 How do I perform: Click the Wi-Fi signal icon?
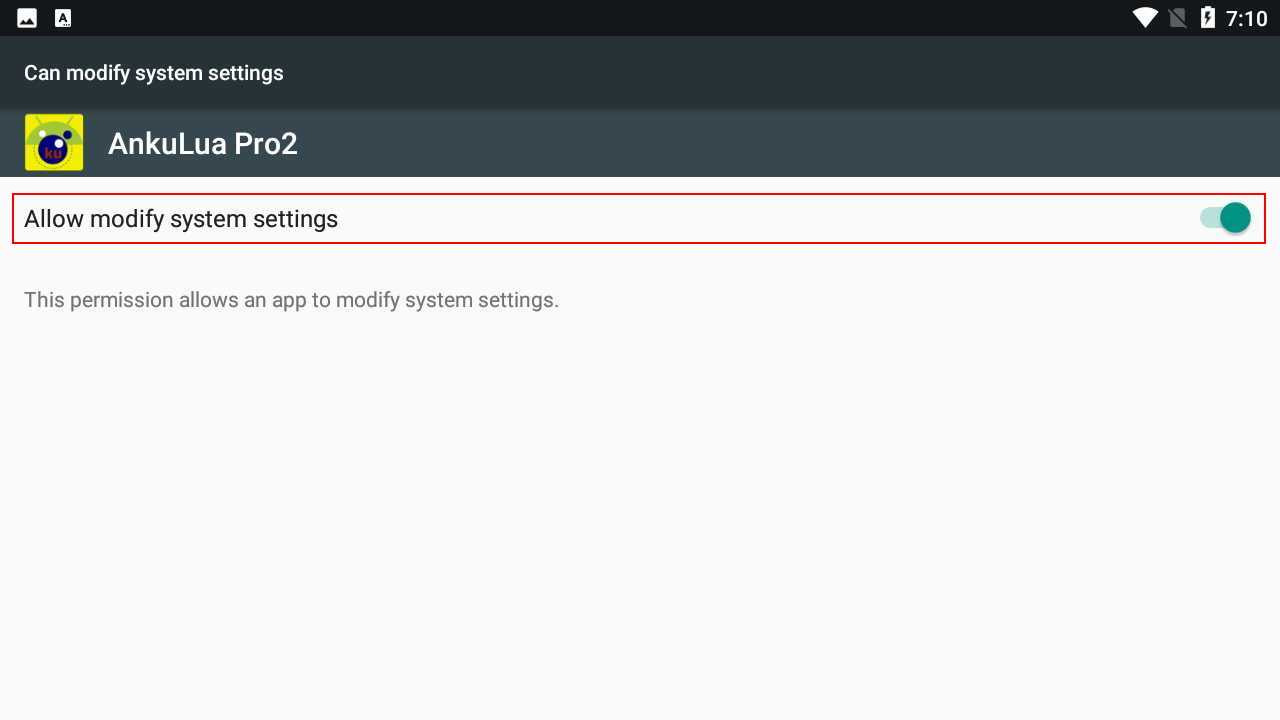(1144, 18)
